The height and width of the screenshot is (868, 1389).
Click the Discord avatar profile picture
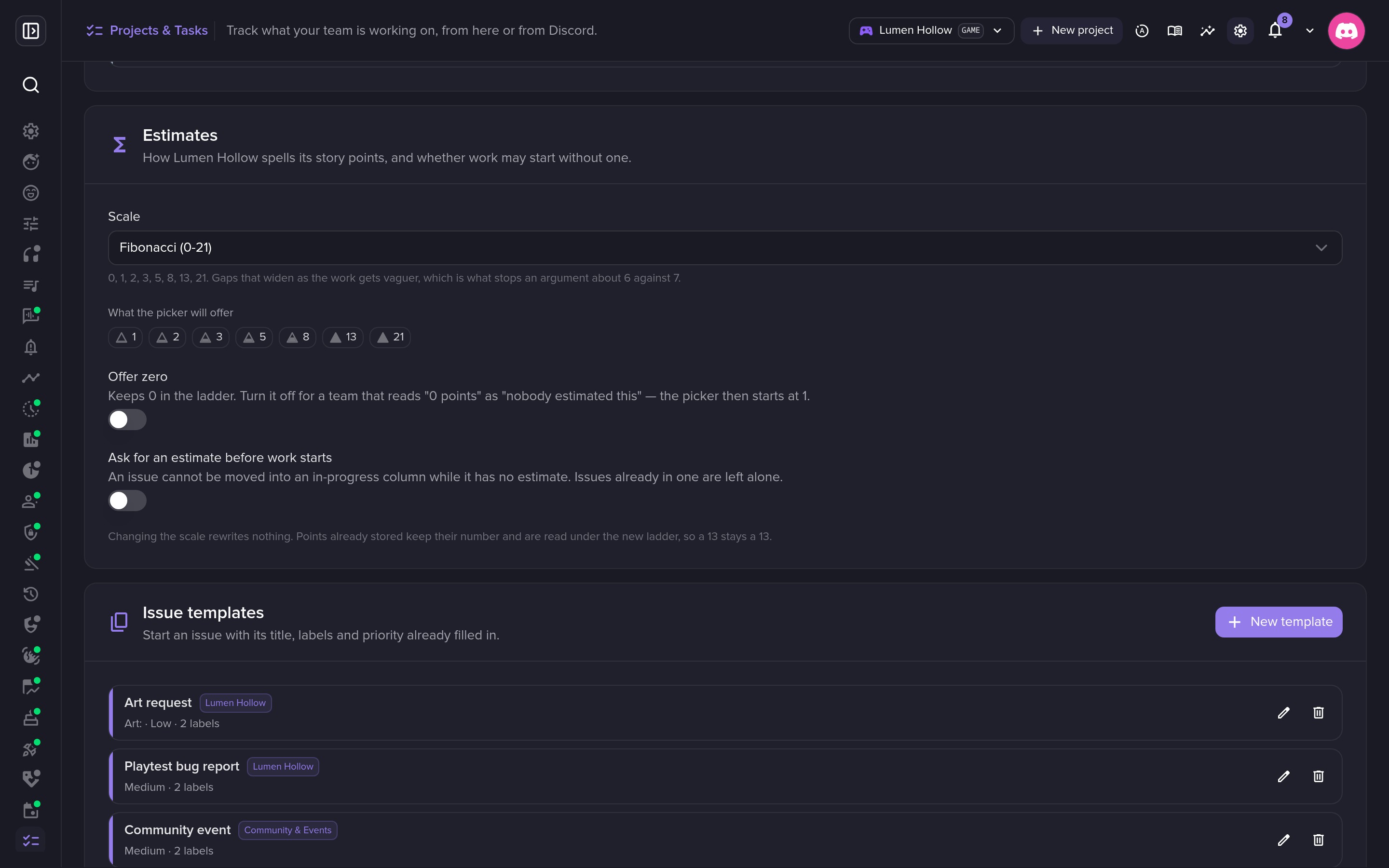point(1346,30)
